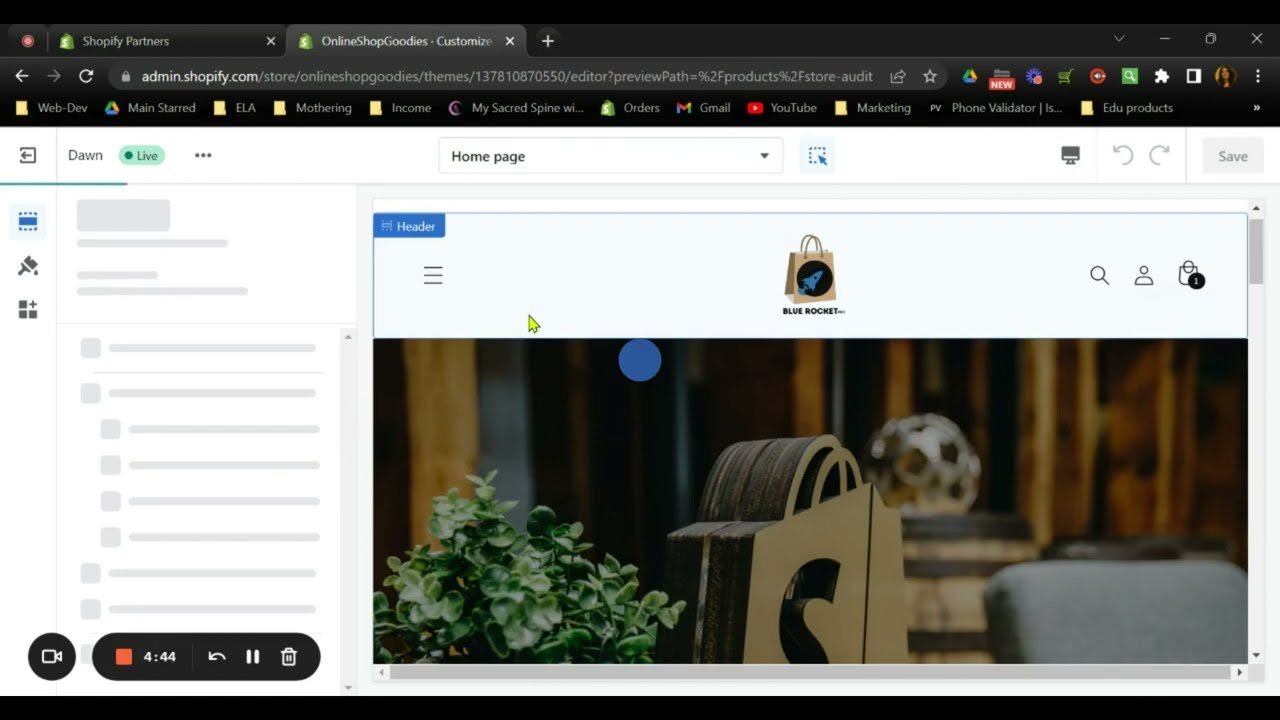Open the Mothering bookmark folder
The width and height of the screenshot is (1280, 720).
point(312,108)
